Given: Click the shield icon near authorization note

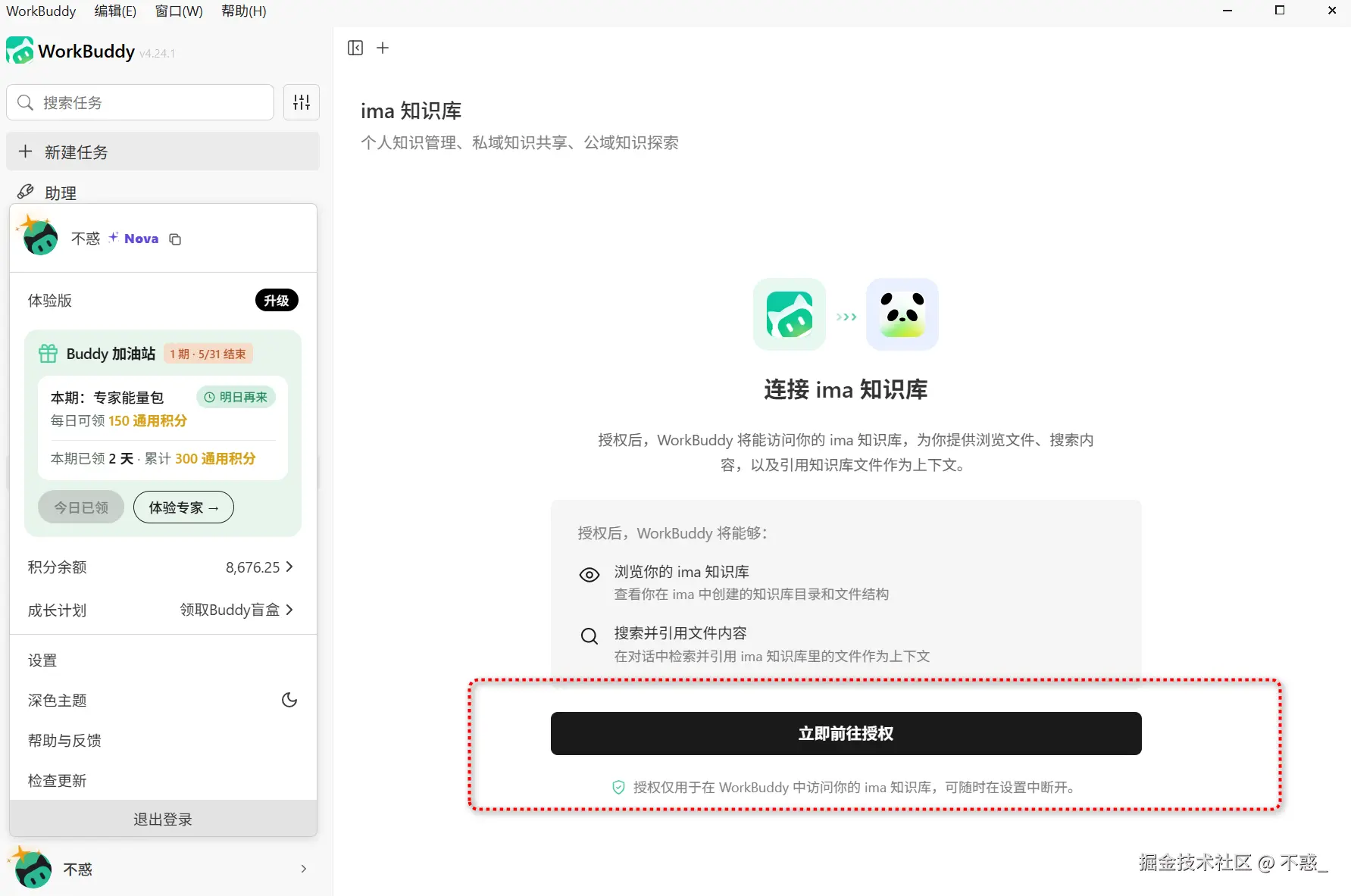Looking at the screenshot, I should (618, 788).
